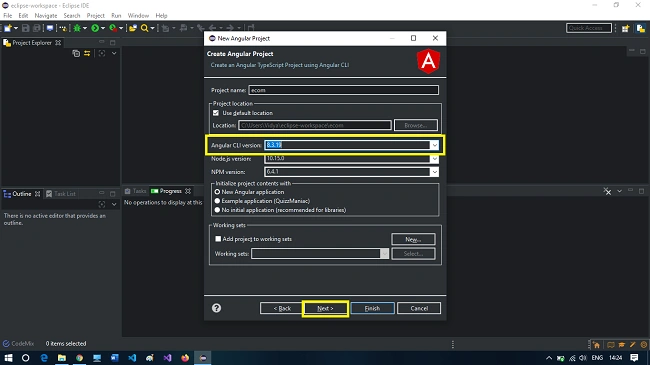
Task: Click the Finish button
Action: tap(372, 308)
